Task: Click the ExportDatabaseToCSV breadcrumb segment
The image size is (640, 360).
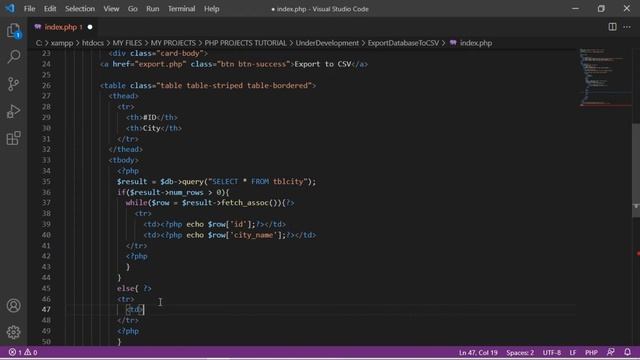Action: pos(403,43)
